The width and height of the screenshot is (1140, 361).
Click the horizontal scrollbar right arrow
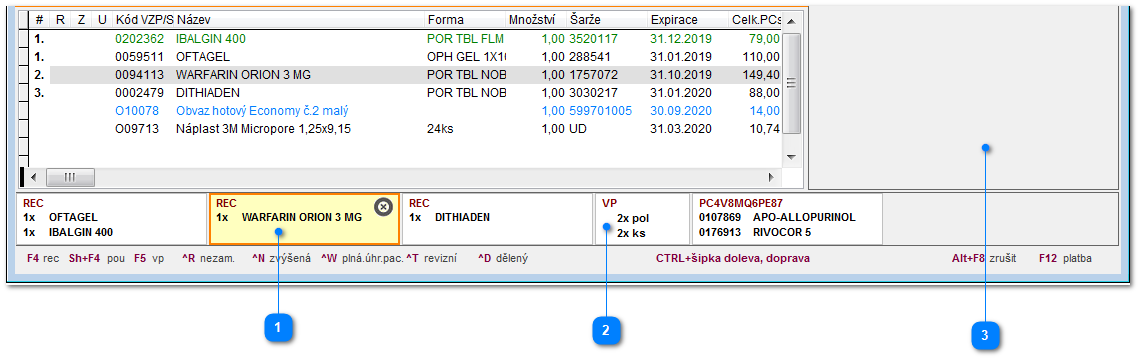coord(772,177)
